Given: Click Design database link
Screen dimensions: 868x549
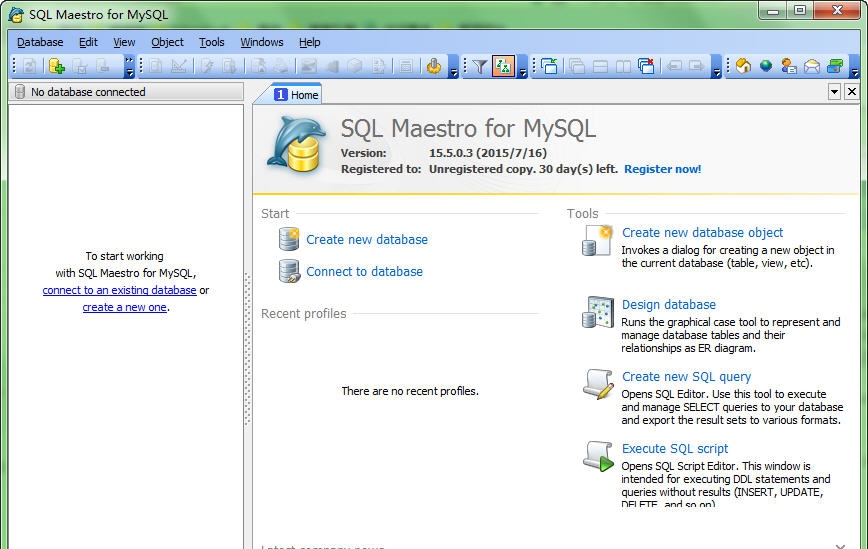Looking at the screenshot, I should click(x=669, y=304).
